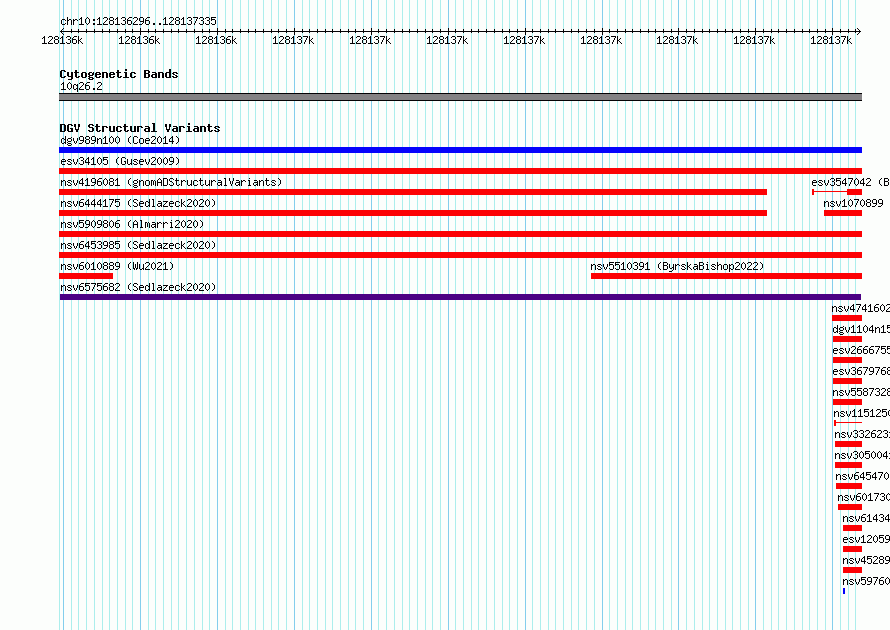Click the purple nsv6575682 variant bar
The image size is (890, 630).
tap(460, 297)
